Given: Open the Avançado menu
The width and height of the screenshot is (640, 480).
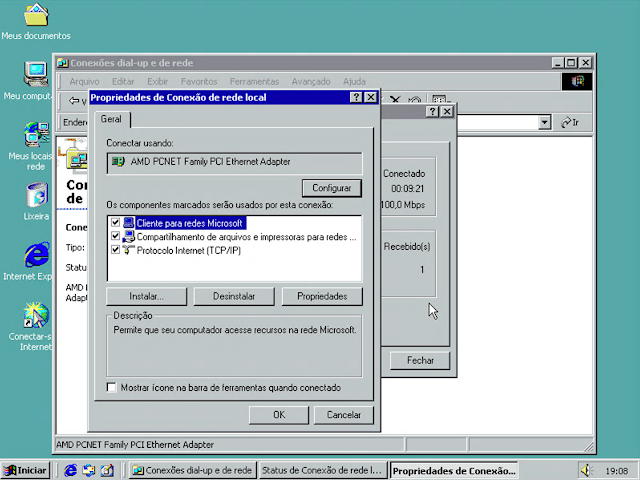Looking at the screenshot, I should 311,82.
